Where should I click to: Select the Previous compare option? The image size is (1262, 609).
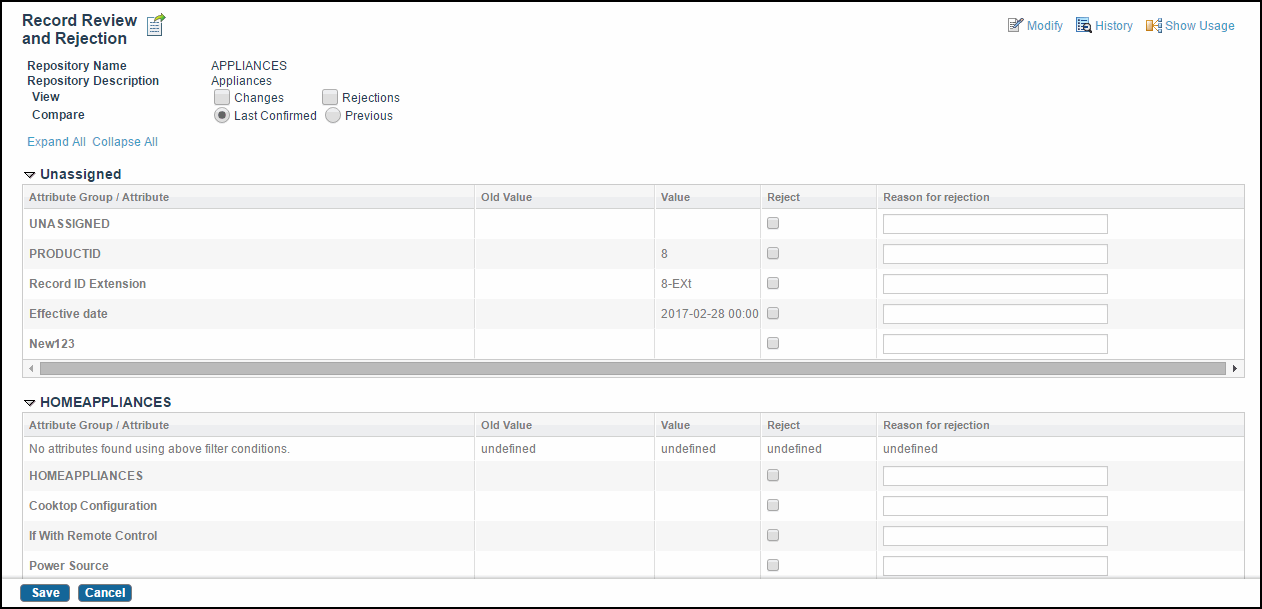click(x=333, y=115)
